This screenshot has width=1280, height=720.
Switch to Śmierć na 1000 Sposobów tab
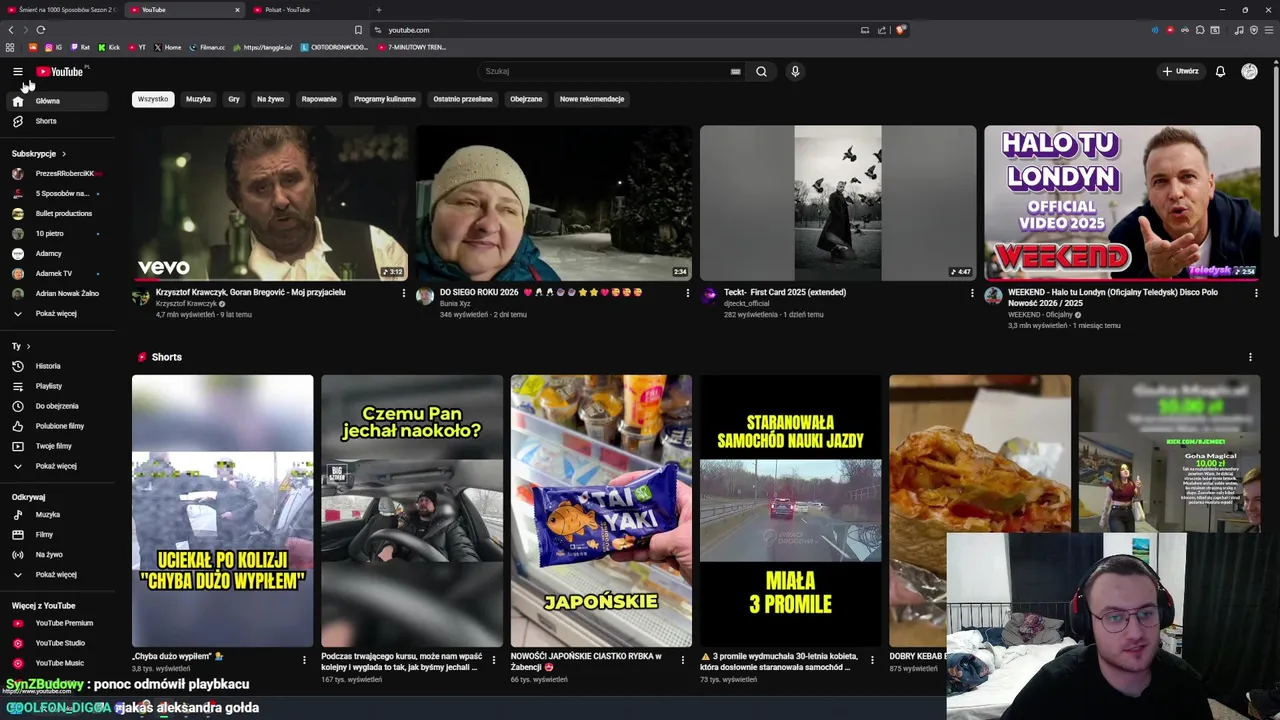[x=62, y=10]
